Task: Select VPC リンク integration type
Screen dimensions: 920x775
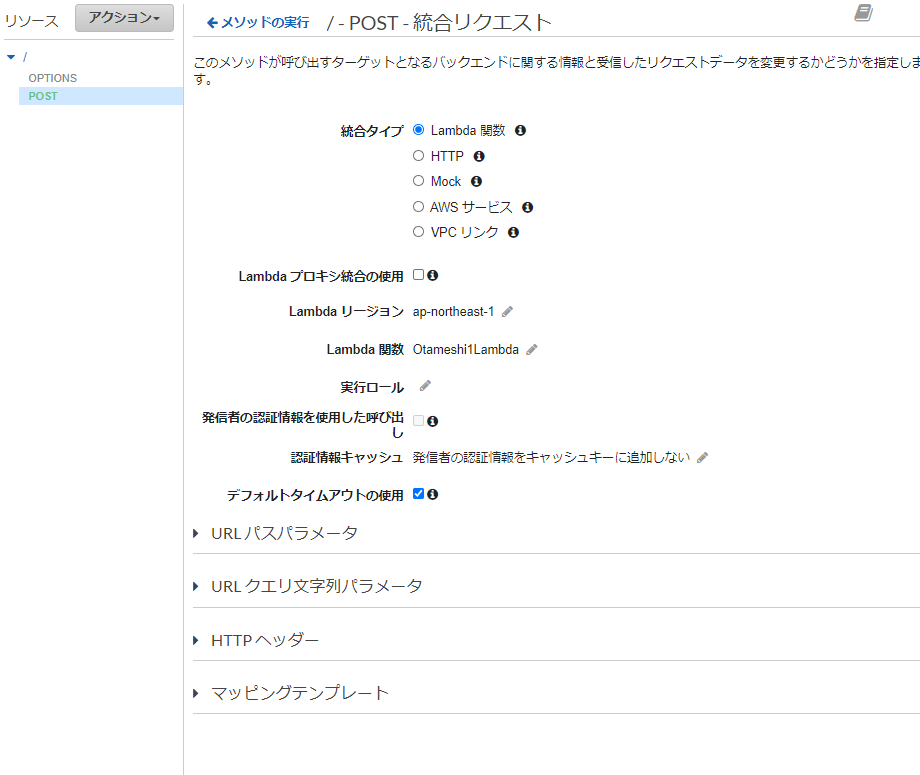Action: point(418,232)
